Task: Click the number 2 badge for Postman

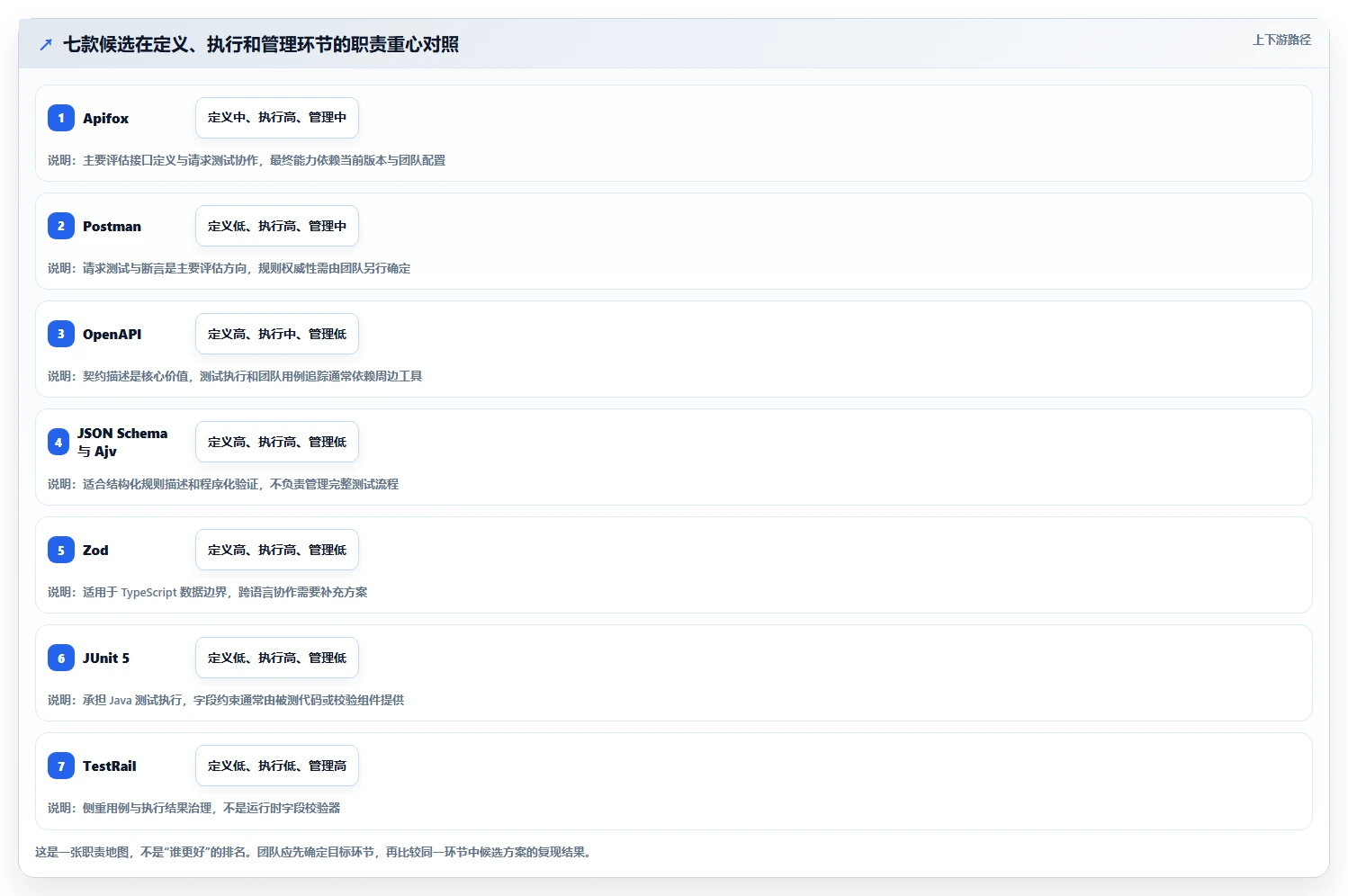Action: [61, 226]
